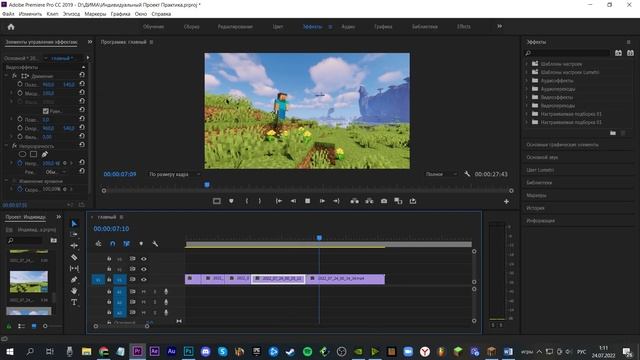Expand Effect Controls panel overflow chevrons
The height and width of the screenshot is (360, 640).
(x=90, y=42)
